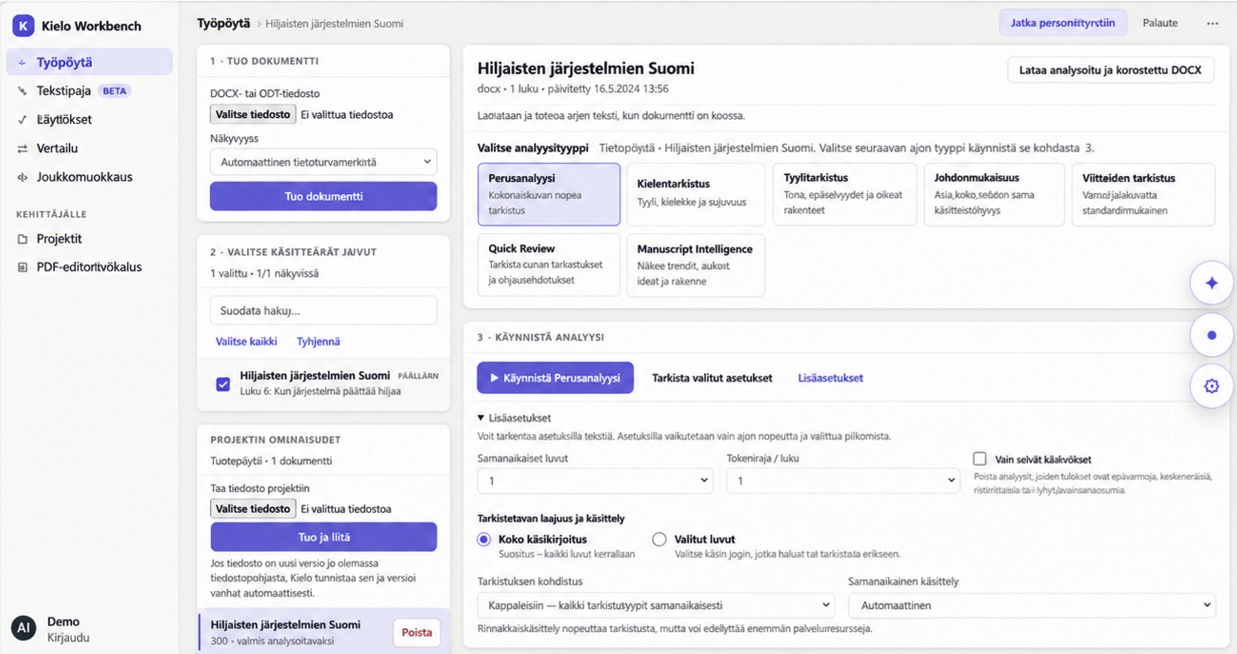Screen dimensions: 1237x654
Task: Select the Quick Review card
Action: click(549, 265)
